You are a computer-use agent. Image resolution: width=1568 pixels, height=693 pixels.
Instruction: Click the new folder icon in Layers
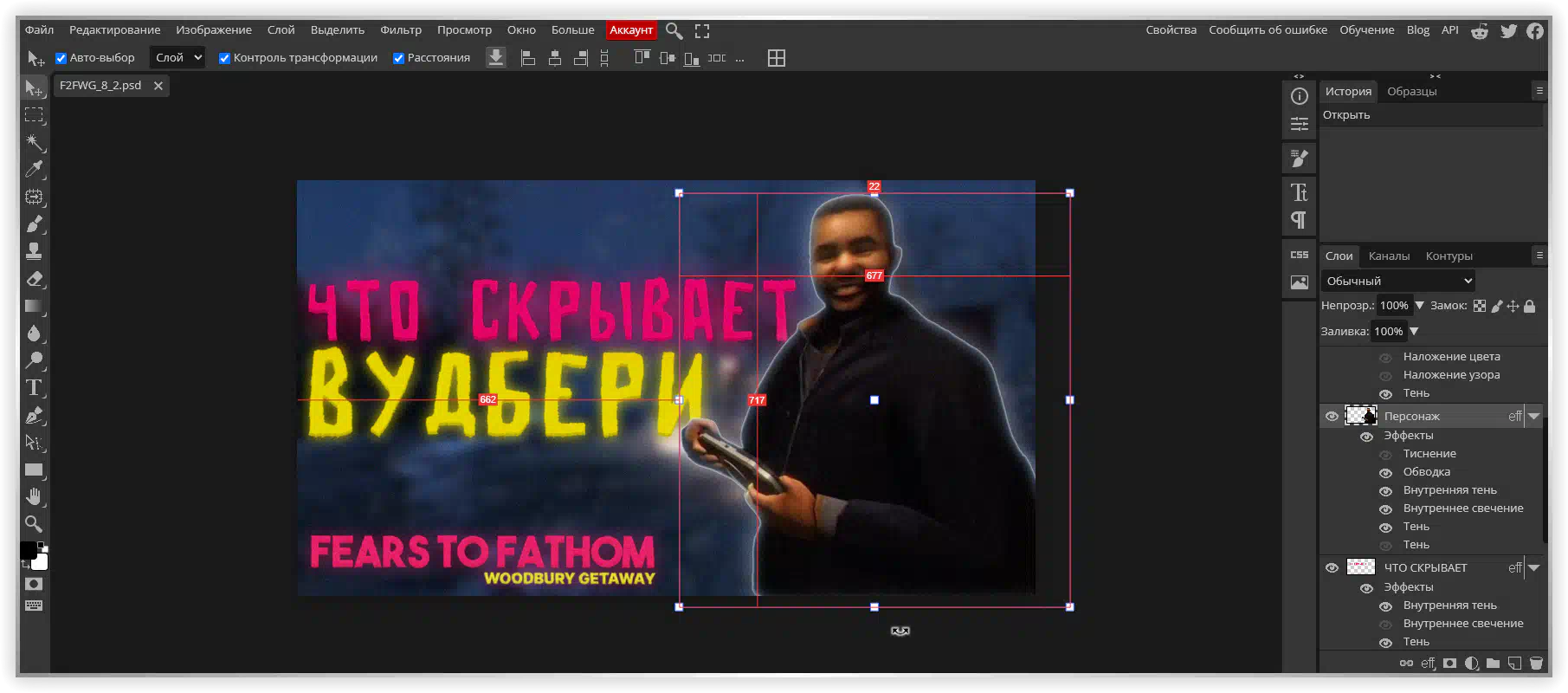tap(1494, 664)
